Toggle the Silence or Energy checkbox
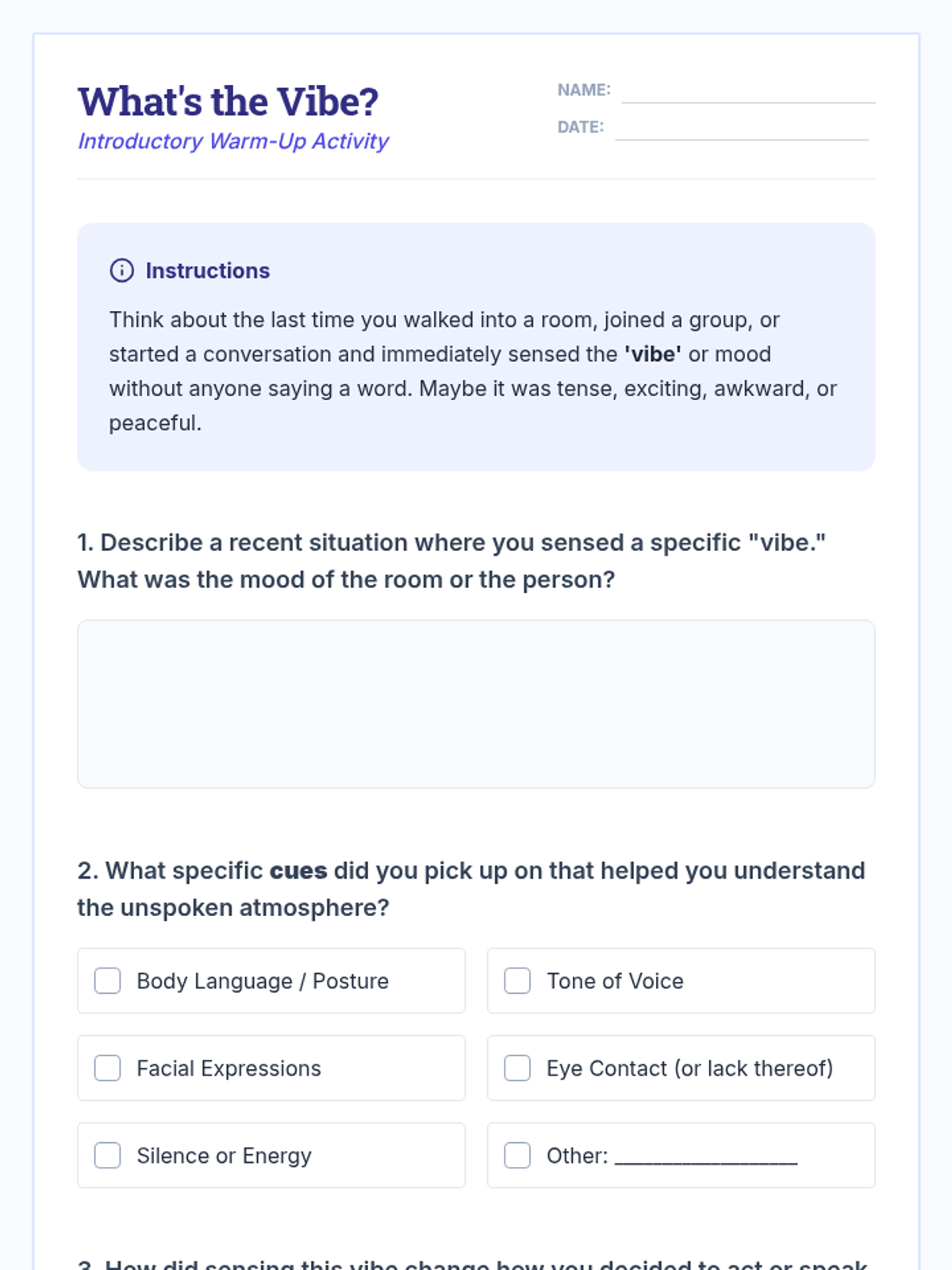The width and height of the screenshot is (952, 1270). (108, 1156)
